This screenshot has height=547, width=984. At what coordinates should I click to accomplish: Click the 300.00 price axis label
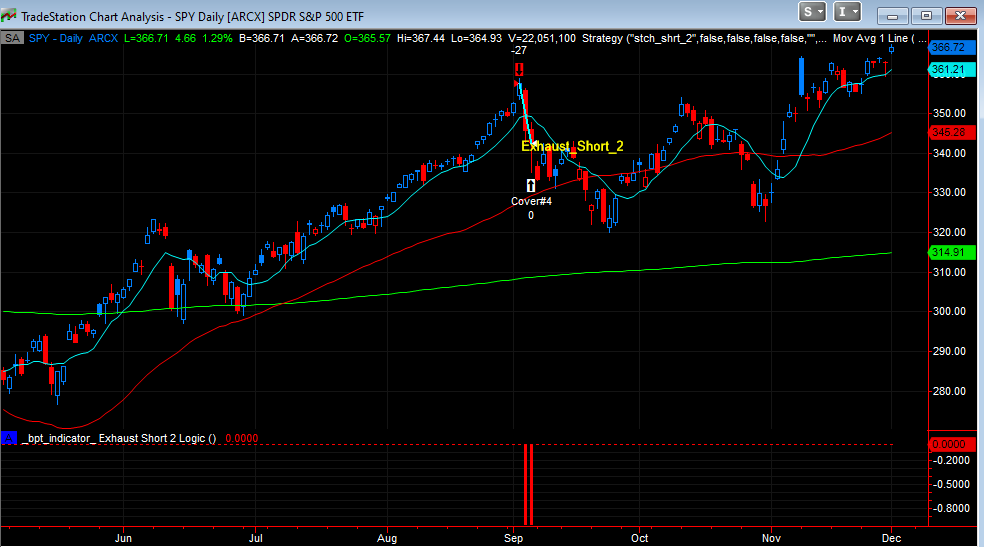(949, 311)
